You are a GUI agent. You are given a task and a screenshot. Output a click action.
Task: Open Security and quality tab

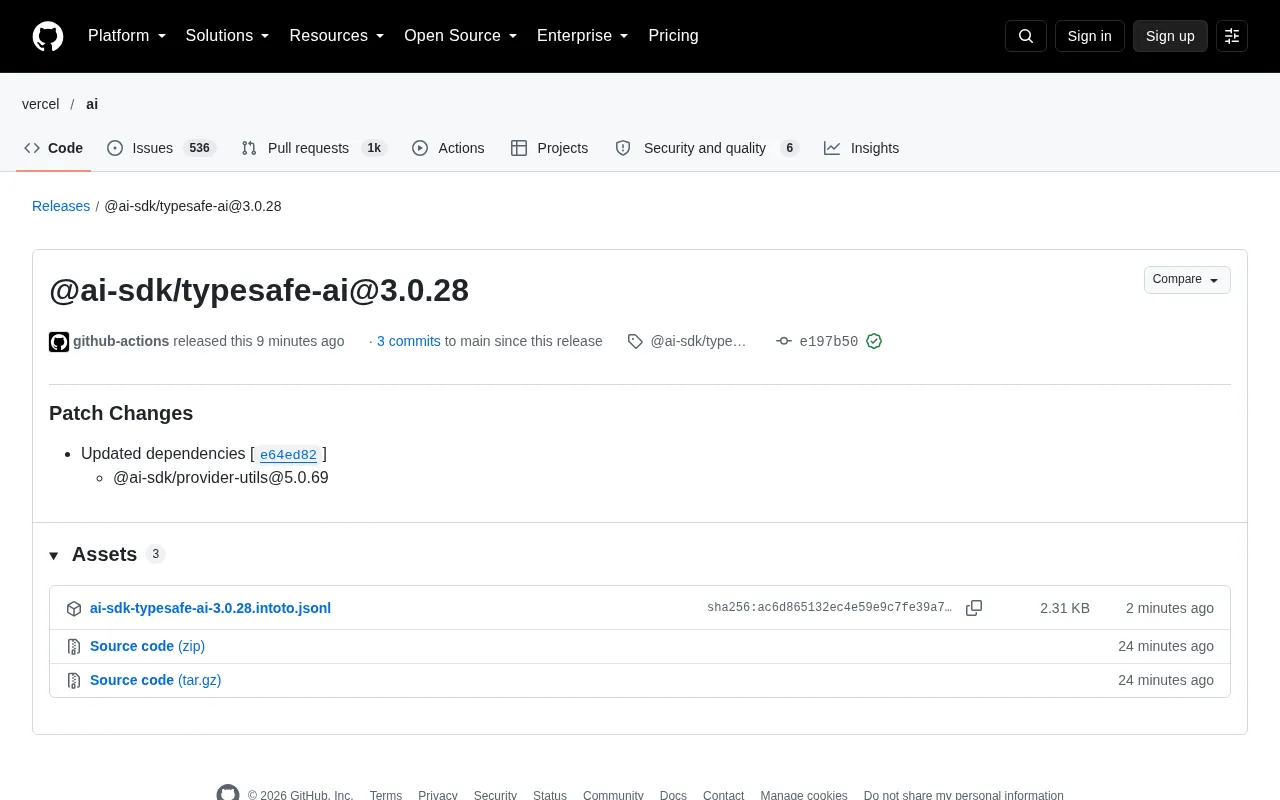[707, 148]
